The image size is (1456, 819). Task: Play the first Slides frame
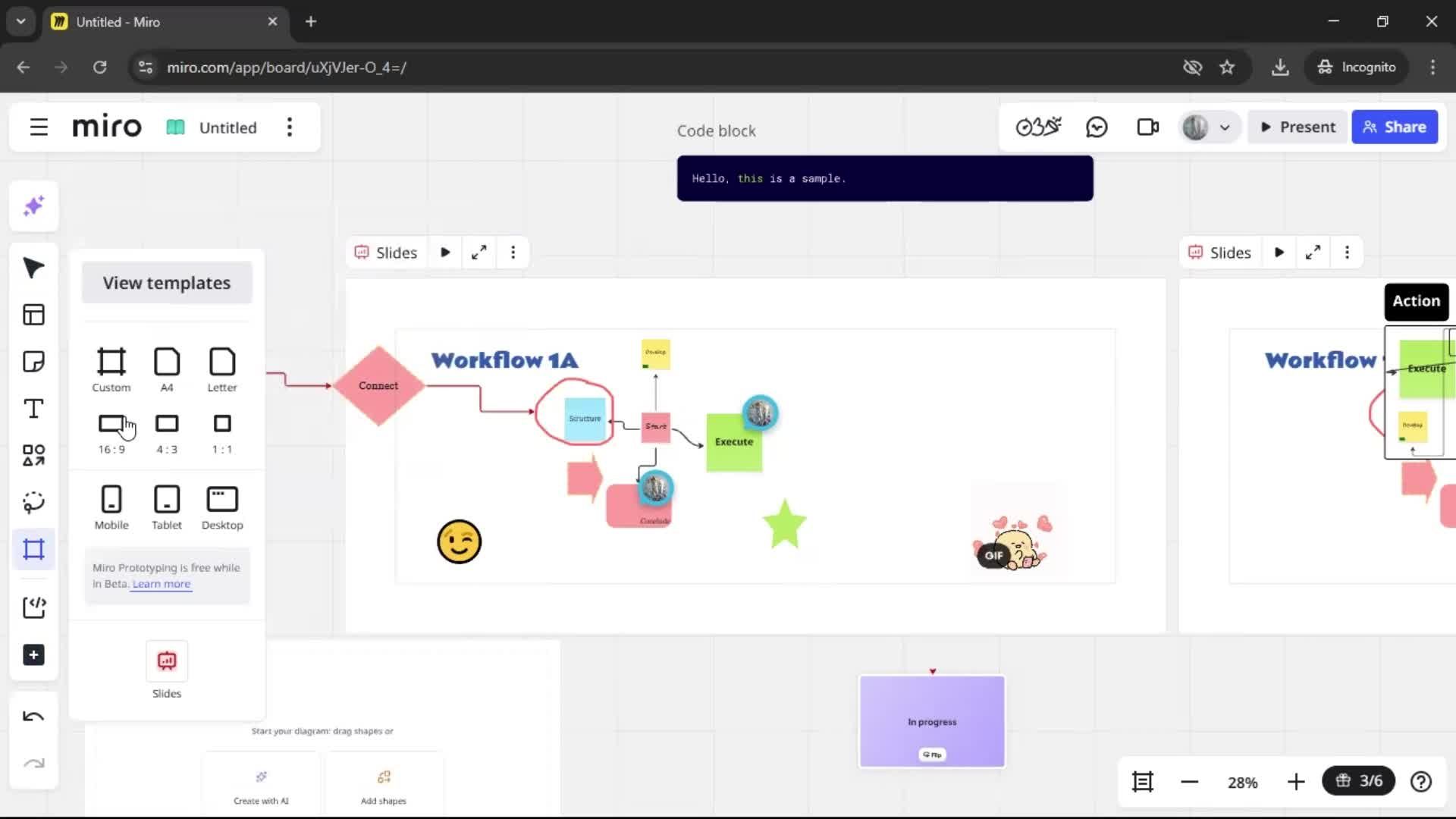(445, 253)
